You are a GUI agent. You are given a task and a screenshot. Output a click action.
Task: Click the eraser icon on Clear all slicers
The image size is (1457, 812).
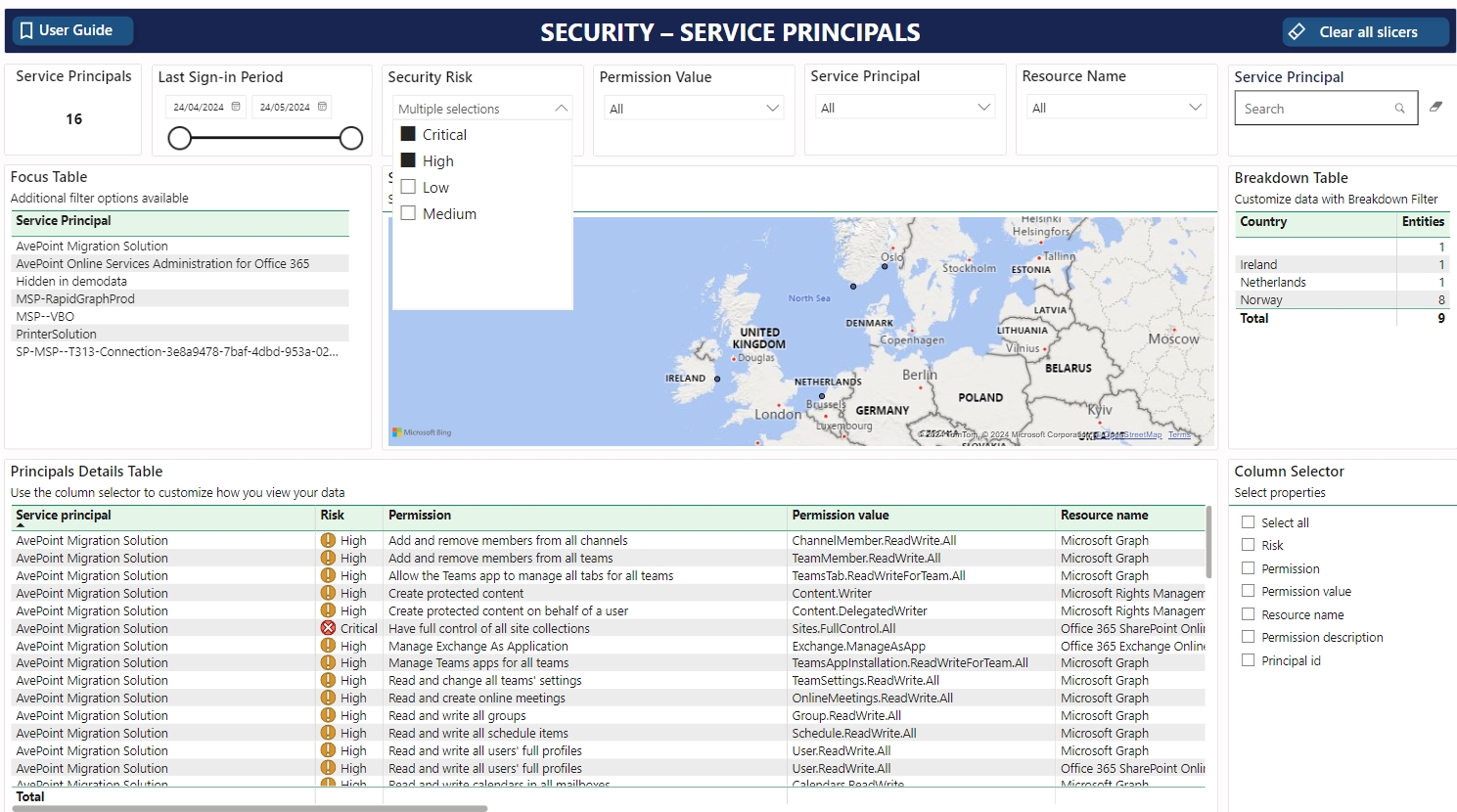[1297, 32]
